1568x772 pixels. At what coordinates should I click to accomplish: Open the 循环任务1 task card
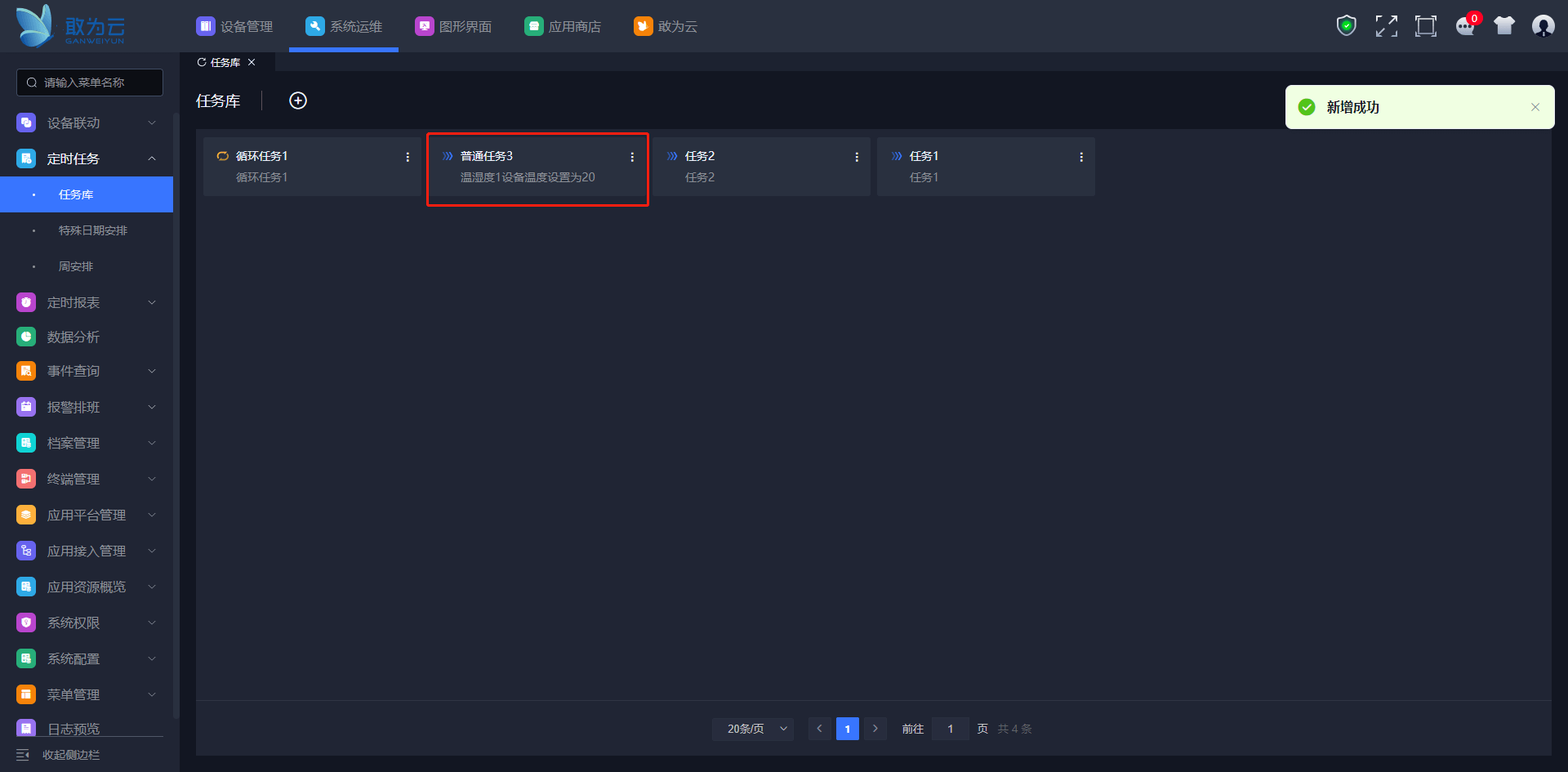pyautogui.click(x=312, y=167)
